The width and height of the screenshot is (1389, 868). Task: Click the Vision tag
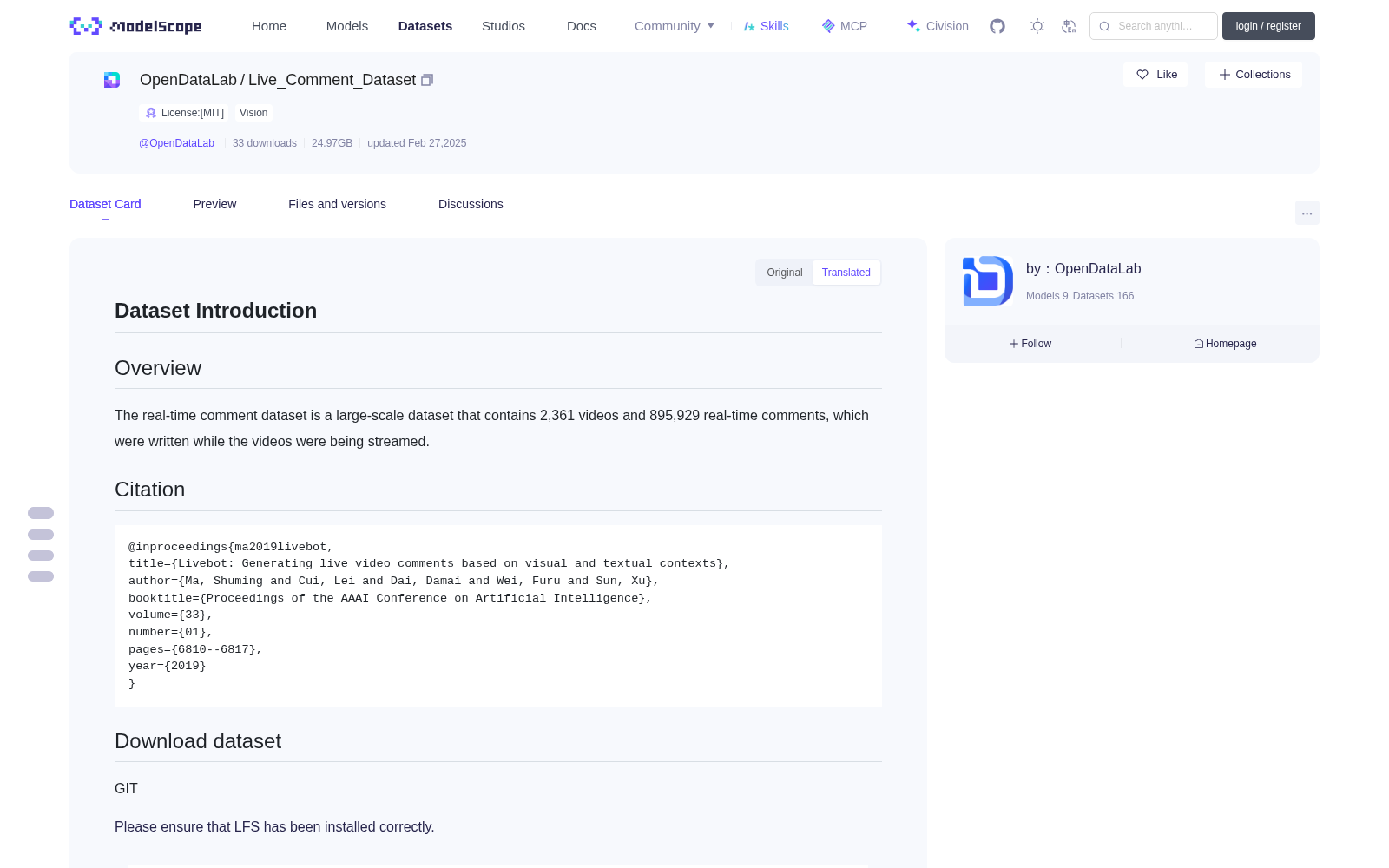[253, 113]
